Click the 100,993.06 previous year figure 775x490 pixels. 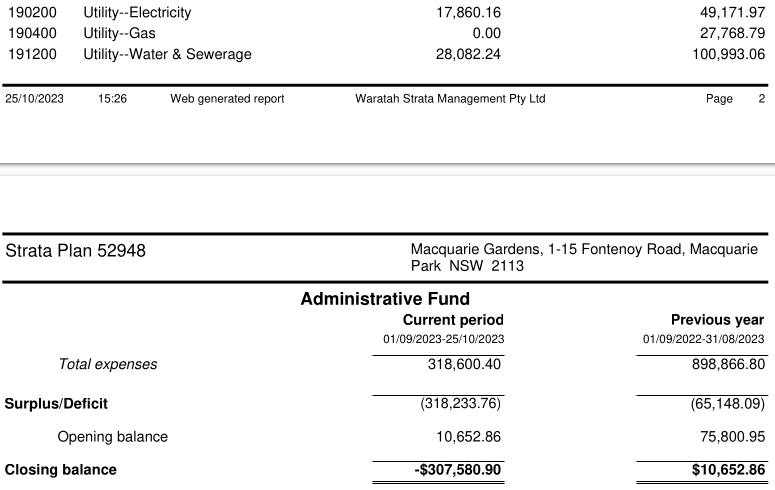coord(729,54)
